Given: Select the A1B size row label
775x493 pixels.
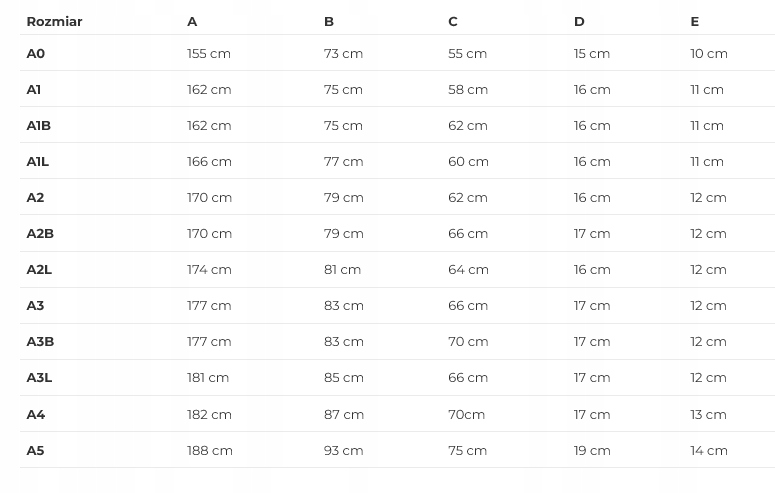Looking at the screenshot, I should pyautogui.click(x=38, y=125).
